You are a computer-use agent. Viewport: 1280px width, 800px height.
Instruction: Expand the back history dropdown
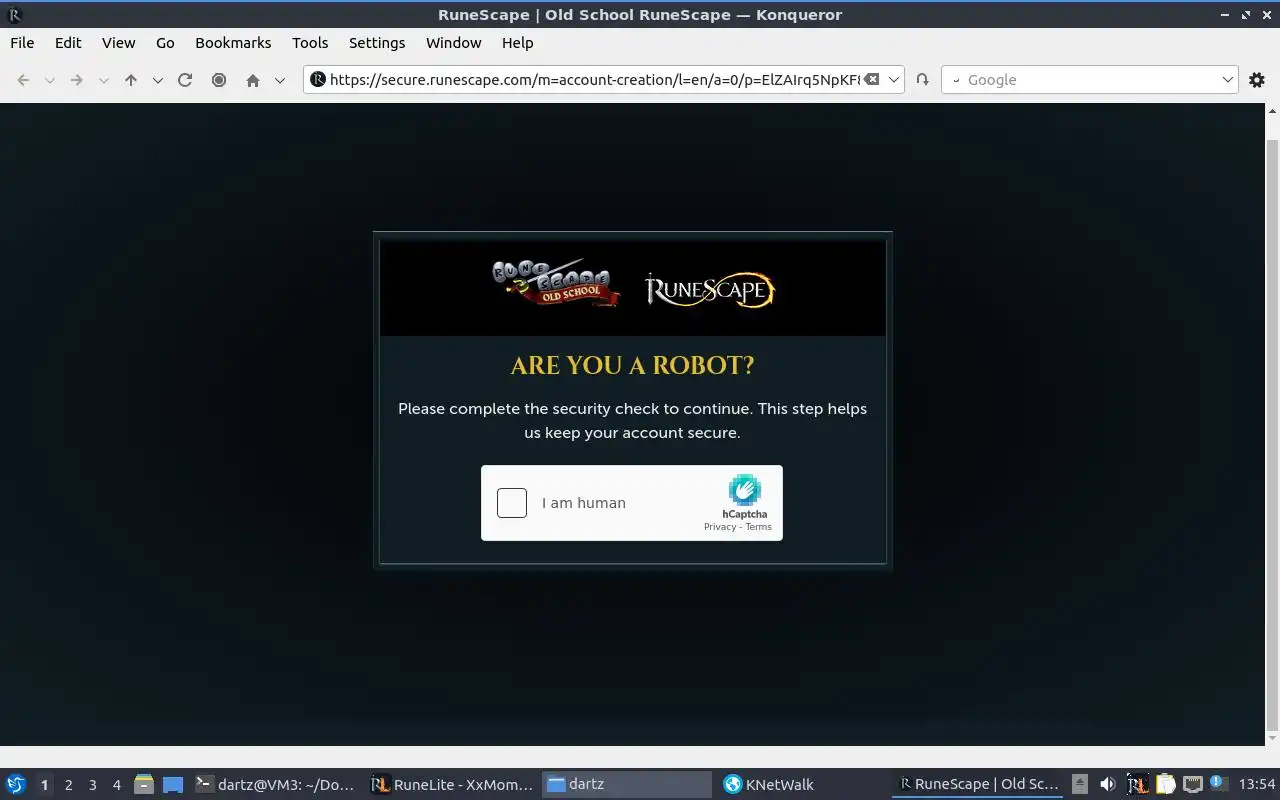(49, 80)
